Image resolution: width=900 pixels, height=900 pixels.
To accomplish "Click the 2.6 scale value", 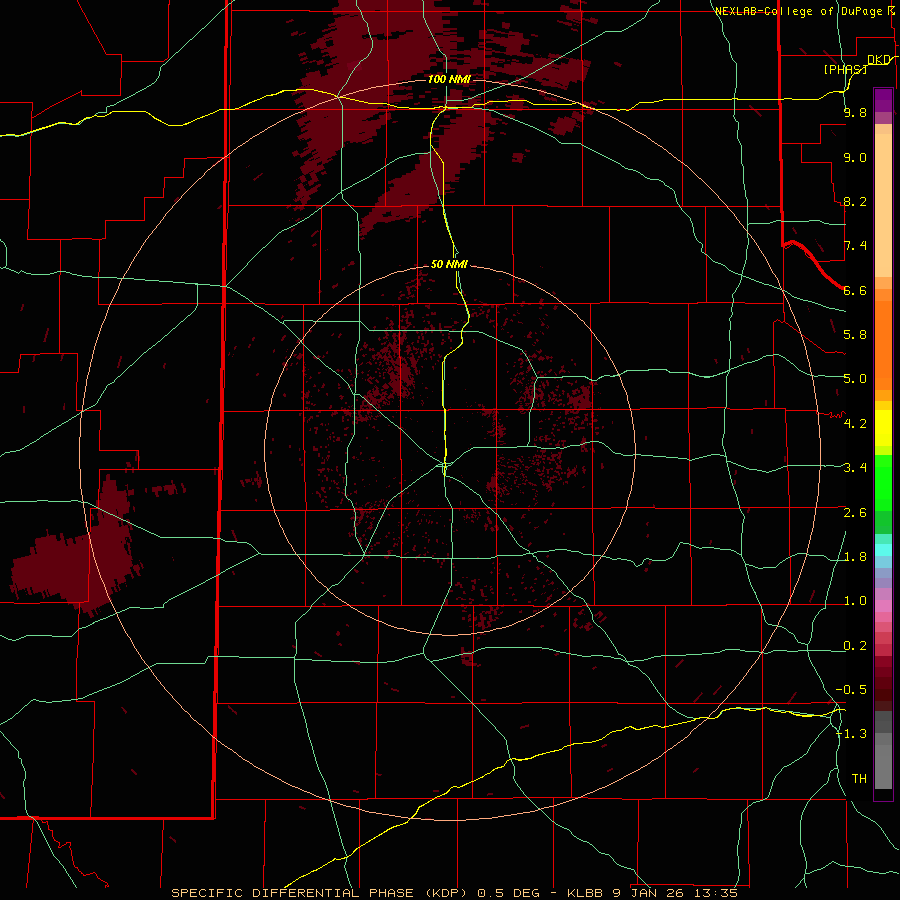I will click(855, 513).
